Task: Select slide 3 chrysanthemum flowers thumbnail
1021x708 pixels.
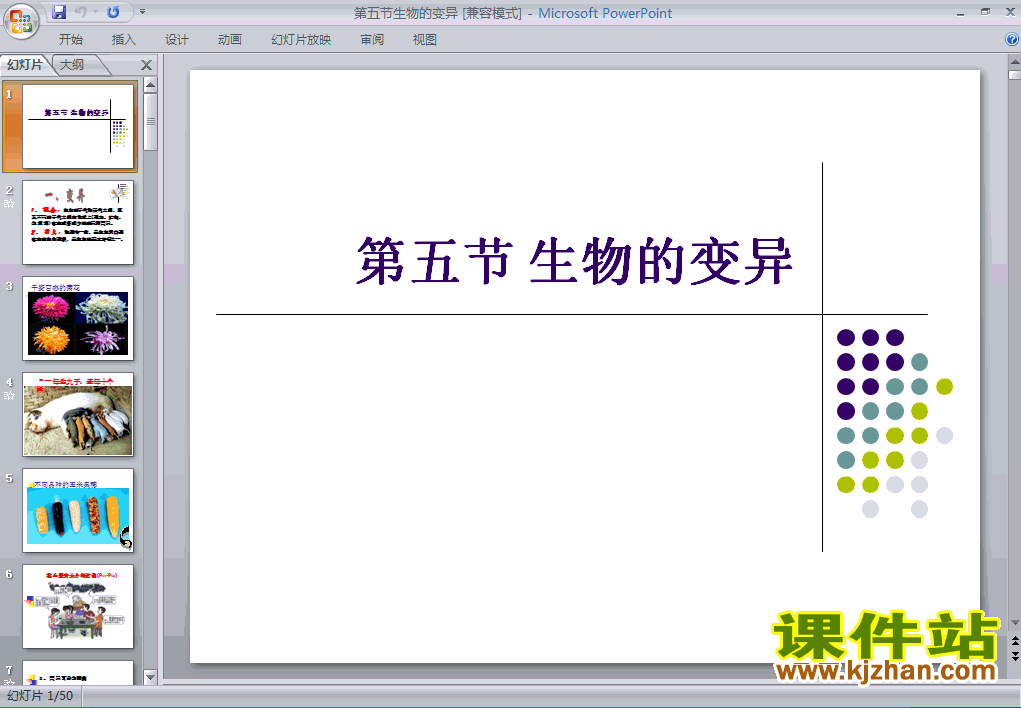Action: click(x=78, y=319)
